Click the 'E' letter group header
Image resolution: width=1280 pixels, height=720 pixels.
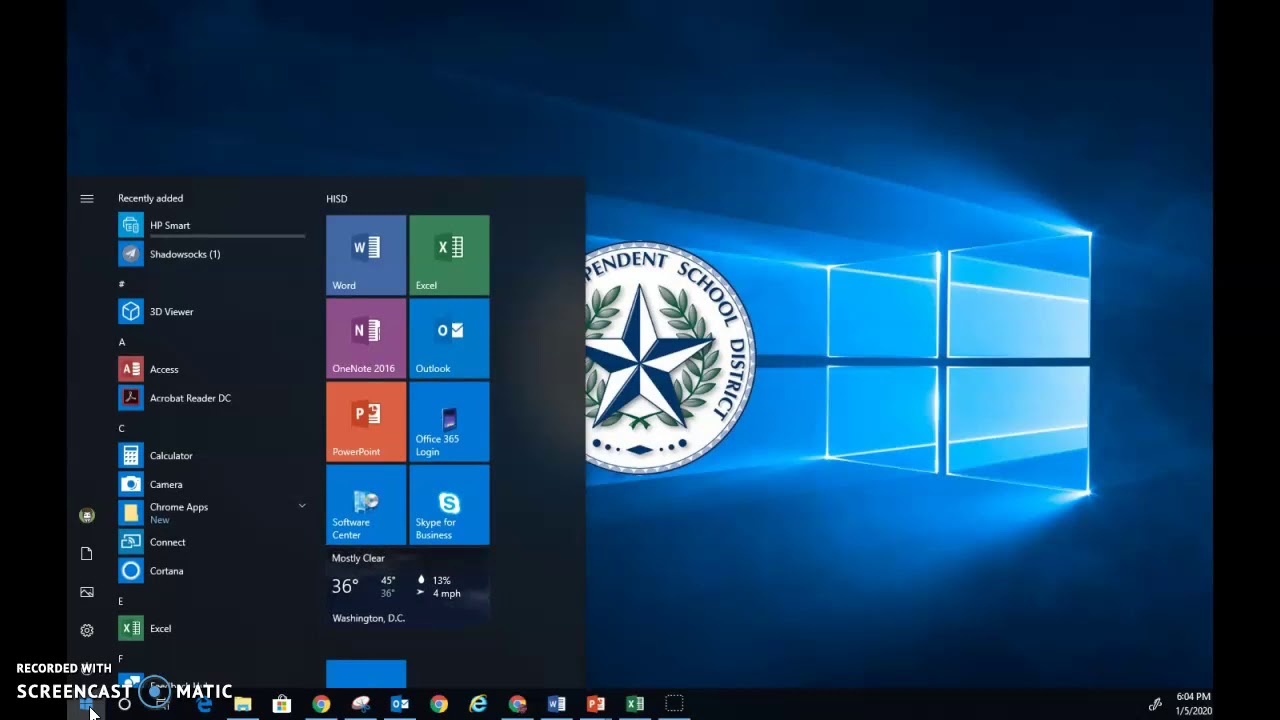[121, 601]
